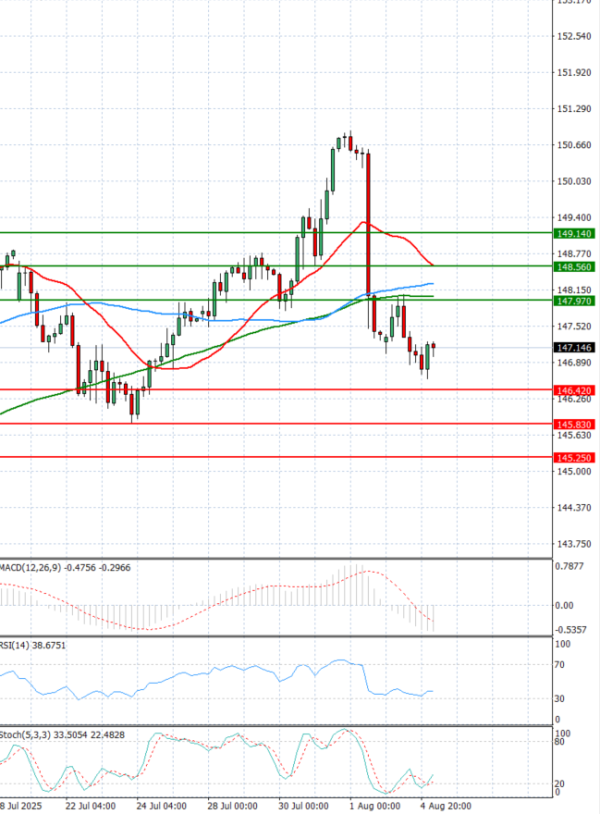The width and height of the screenshot is (600, 814).
Task: Click the 150.660 price axis value
Action: point(574,145)
